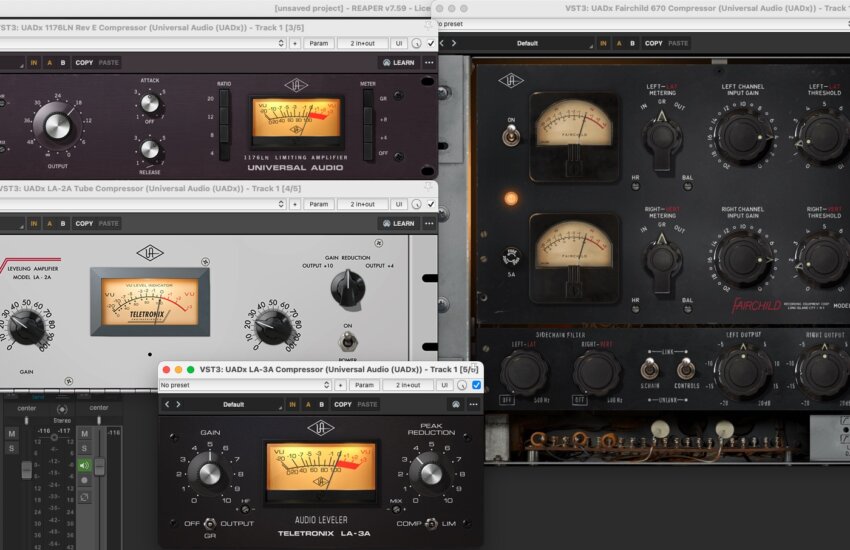Select the A state on the LA-3A toolbar
The image size is (850, 550).
(308, 404)
